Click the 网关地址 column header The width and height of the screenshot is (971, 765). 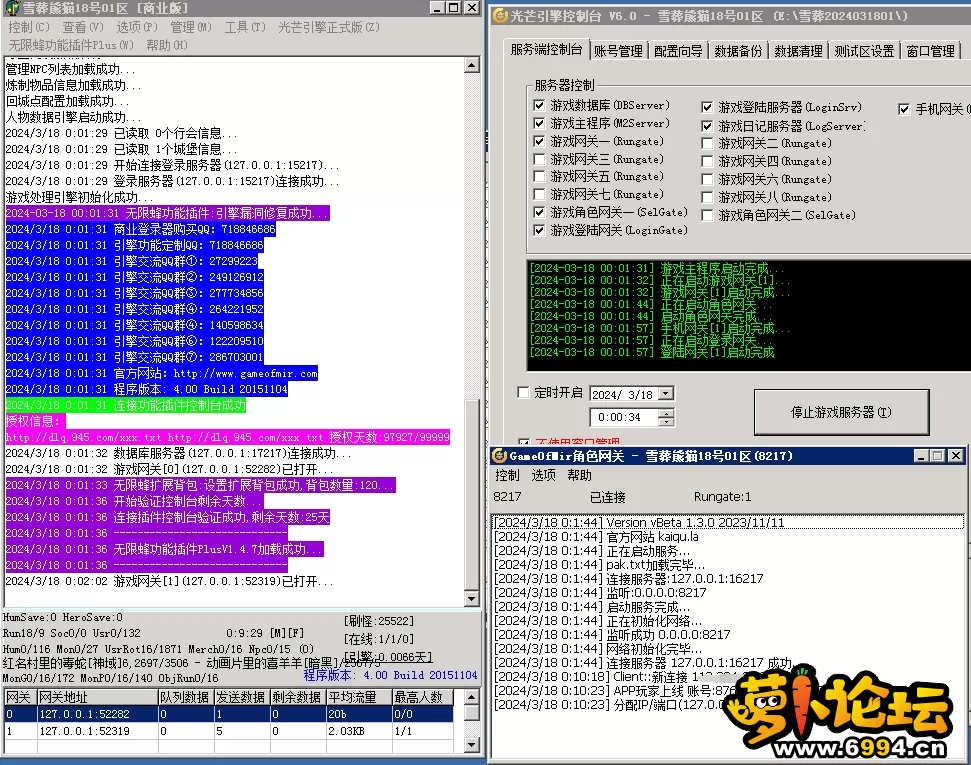pos(97,697)
